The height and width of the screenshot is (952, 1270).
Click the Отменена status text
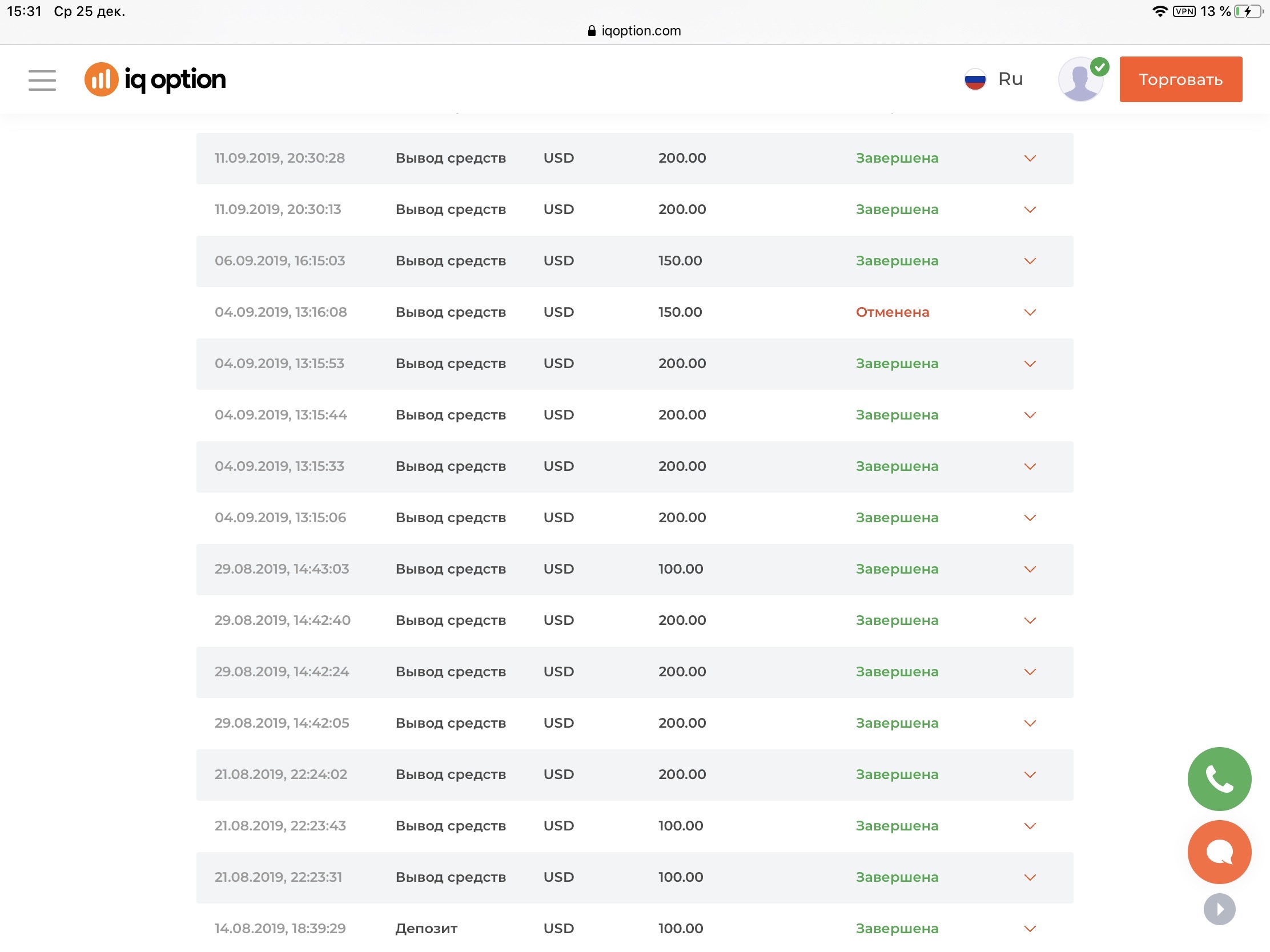point(891,312)
